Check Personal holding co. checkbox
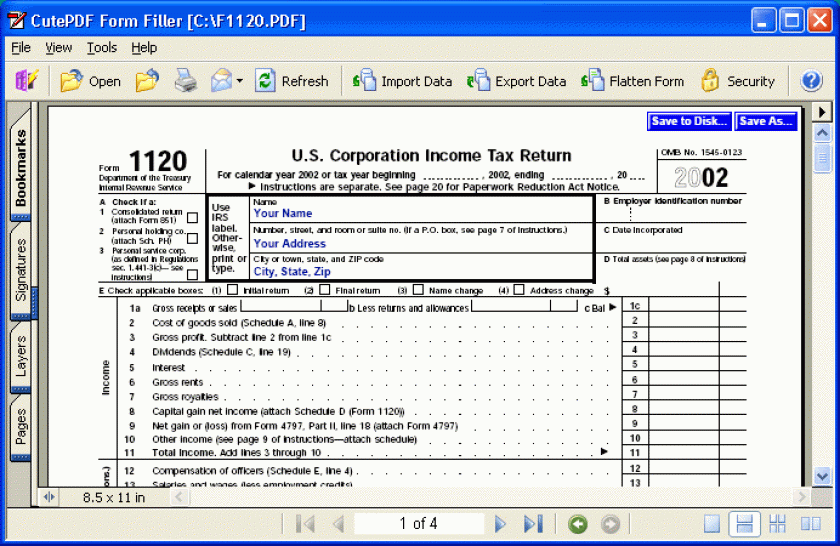This screenshot has width=840, height=546. pos(192,238)
